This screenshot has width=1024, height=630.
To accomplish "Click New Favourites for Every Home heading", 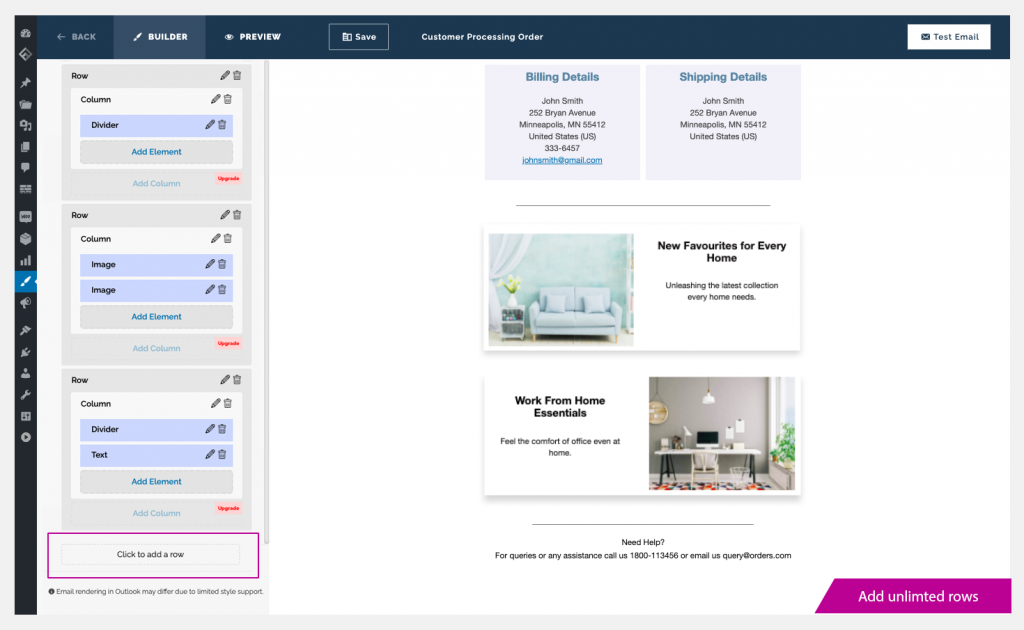I will (x=722, y=252).
